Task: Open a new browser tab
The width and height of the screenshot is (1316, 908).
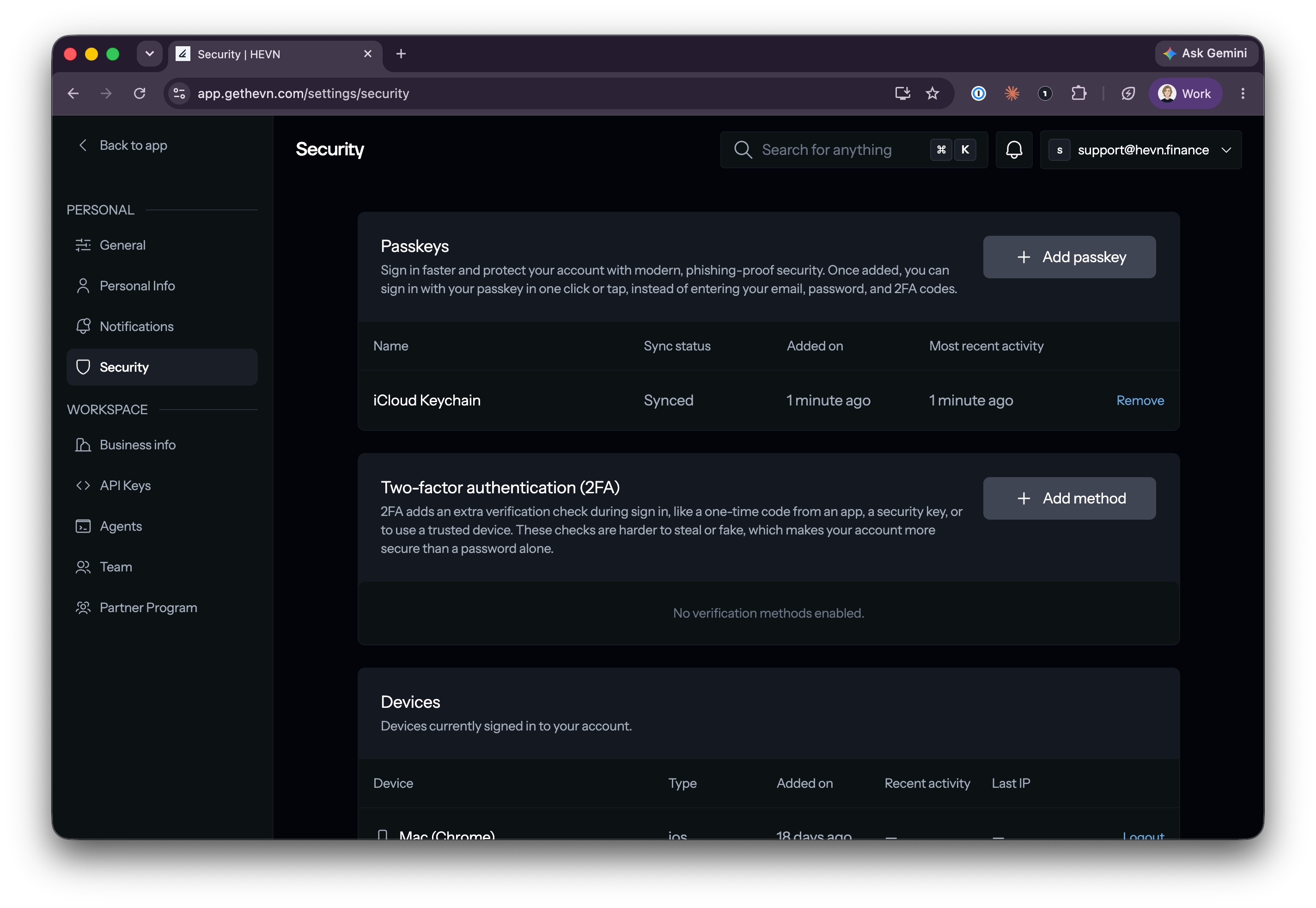Action: coord(401,54)
